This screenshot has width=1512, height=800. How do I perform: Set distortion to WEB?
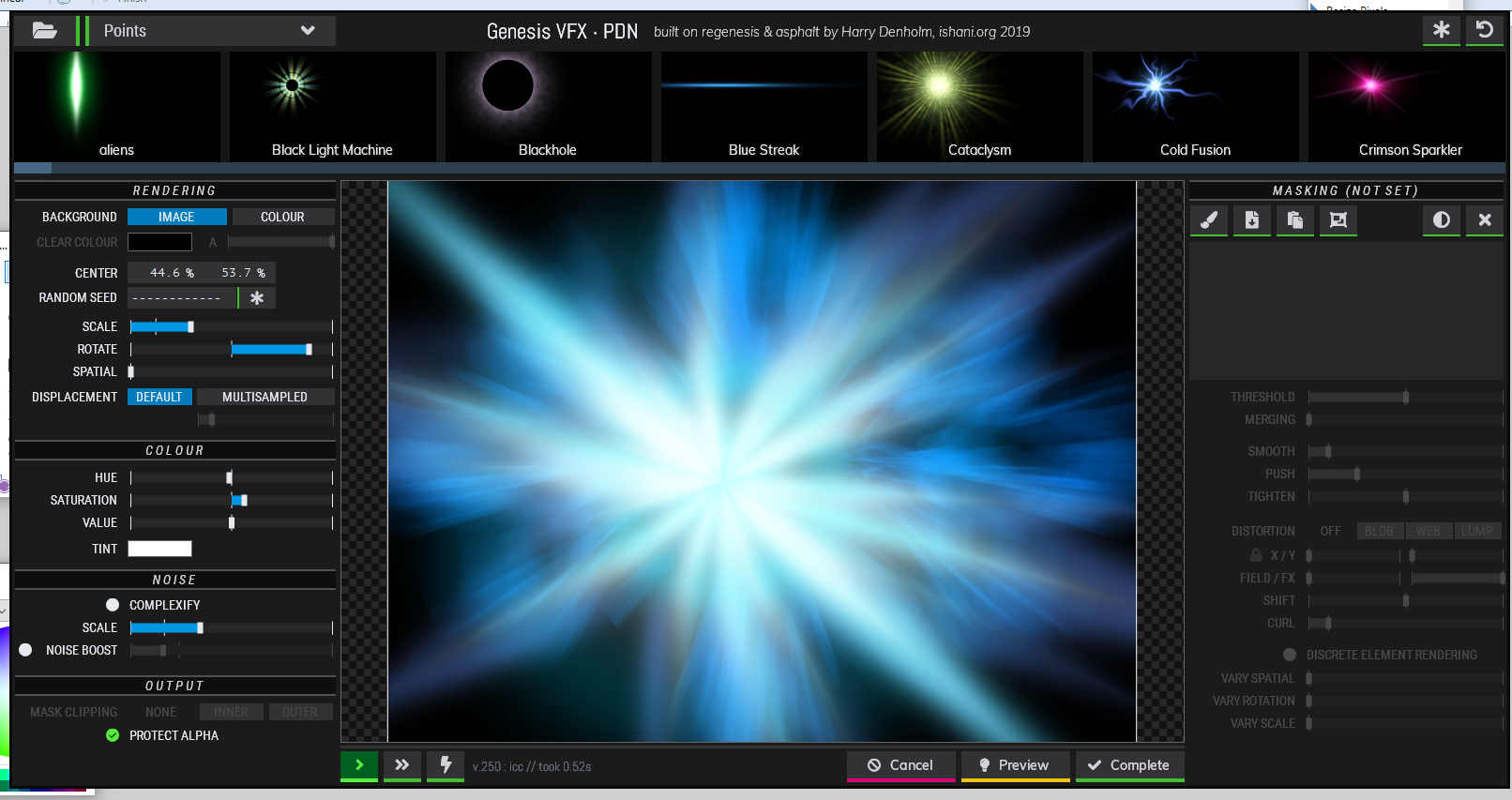click(1429, 531)
